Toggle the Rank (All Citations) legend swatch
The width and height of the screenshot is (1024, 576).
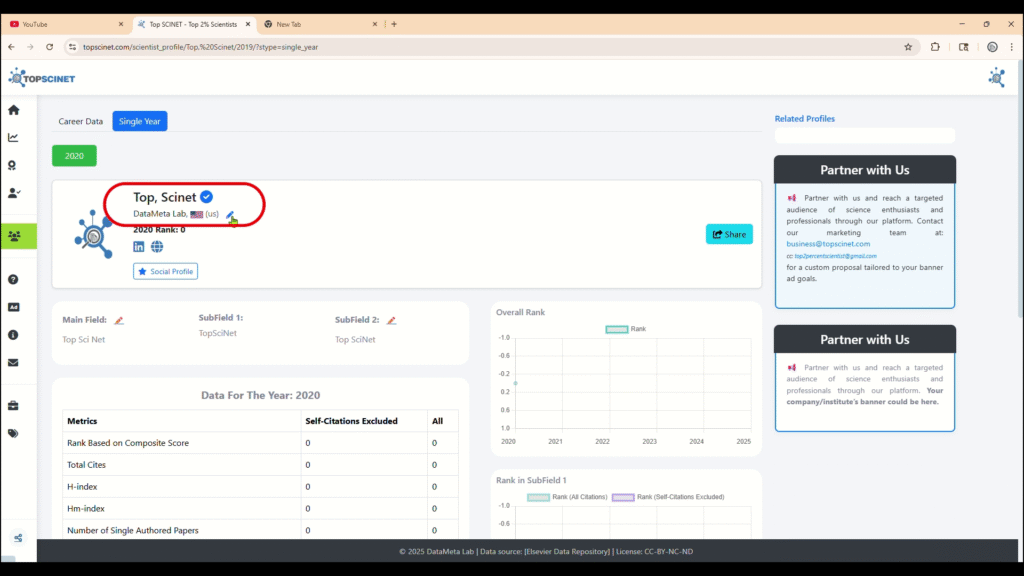pos(538,497)
